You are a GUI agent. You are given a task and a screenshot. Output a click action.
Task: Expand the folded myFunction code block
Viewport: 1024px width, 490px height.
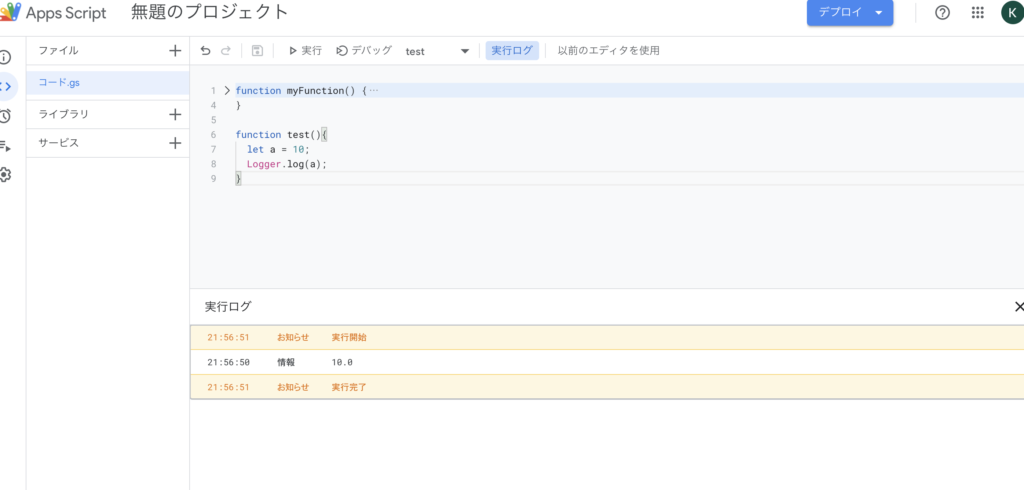pos(227,91)
